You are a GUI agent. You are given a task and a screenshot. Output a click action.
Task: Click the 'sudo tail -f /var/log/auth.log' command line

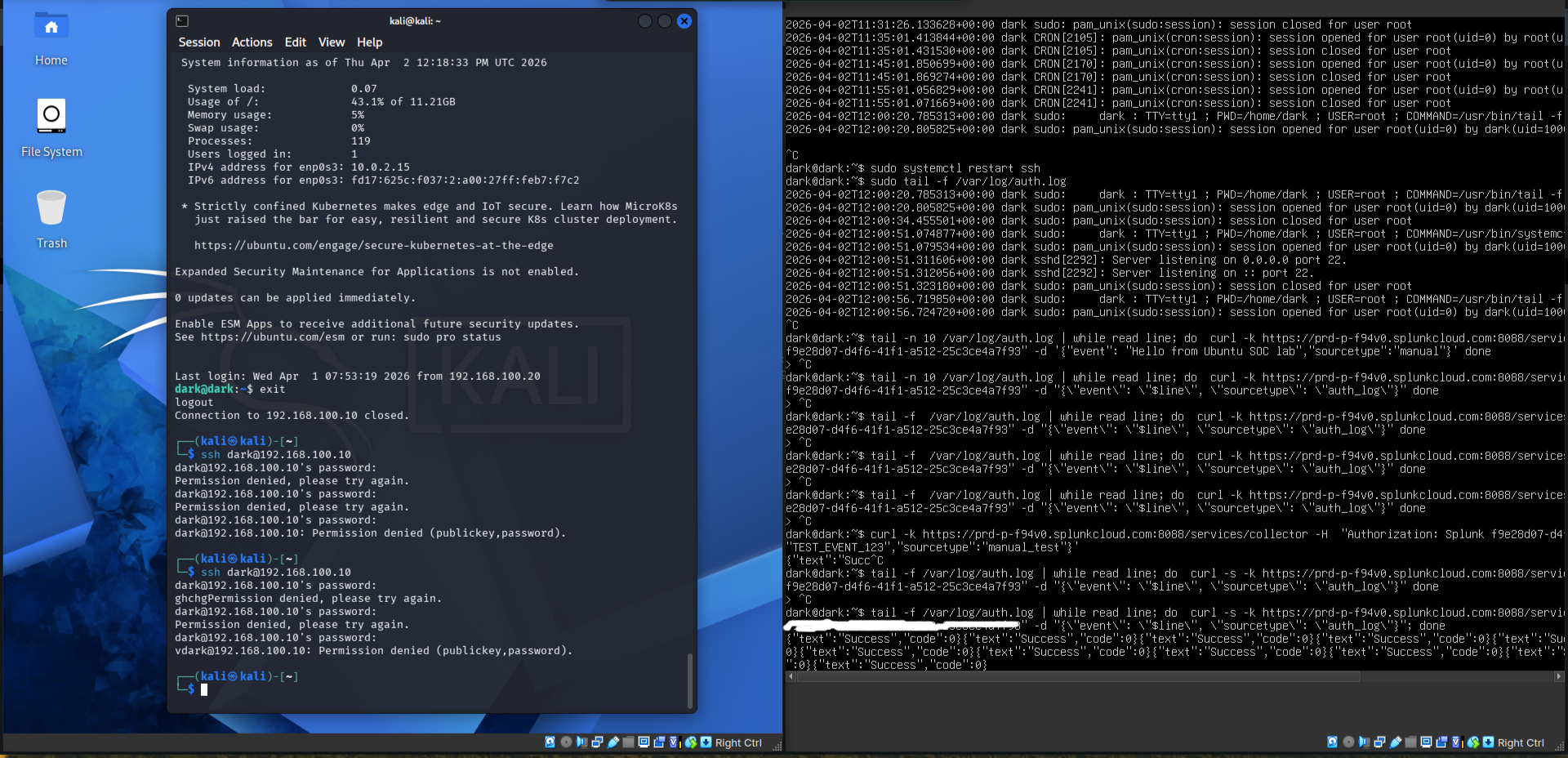coord(969,181)
